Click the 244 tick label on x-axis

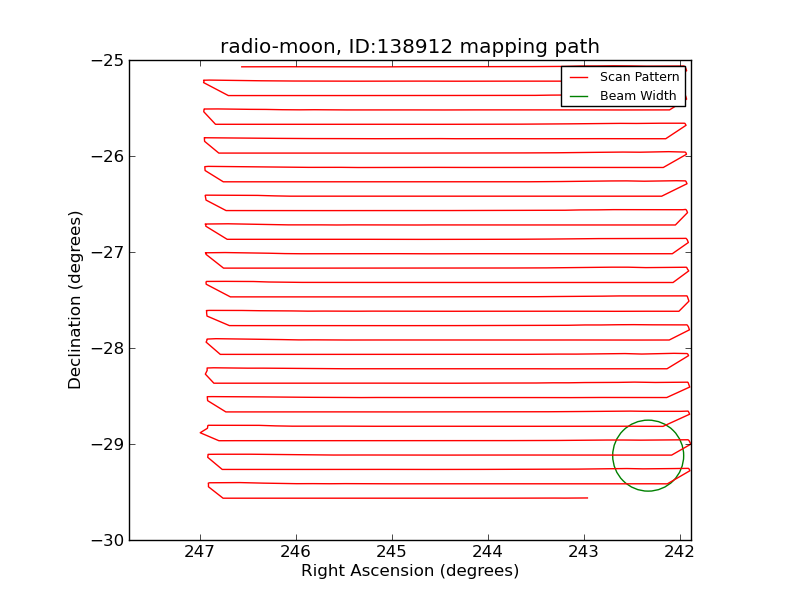tap(488, 553)
